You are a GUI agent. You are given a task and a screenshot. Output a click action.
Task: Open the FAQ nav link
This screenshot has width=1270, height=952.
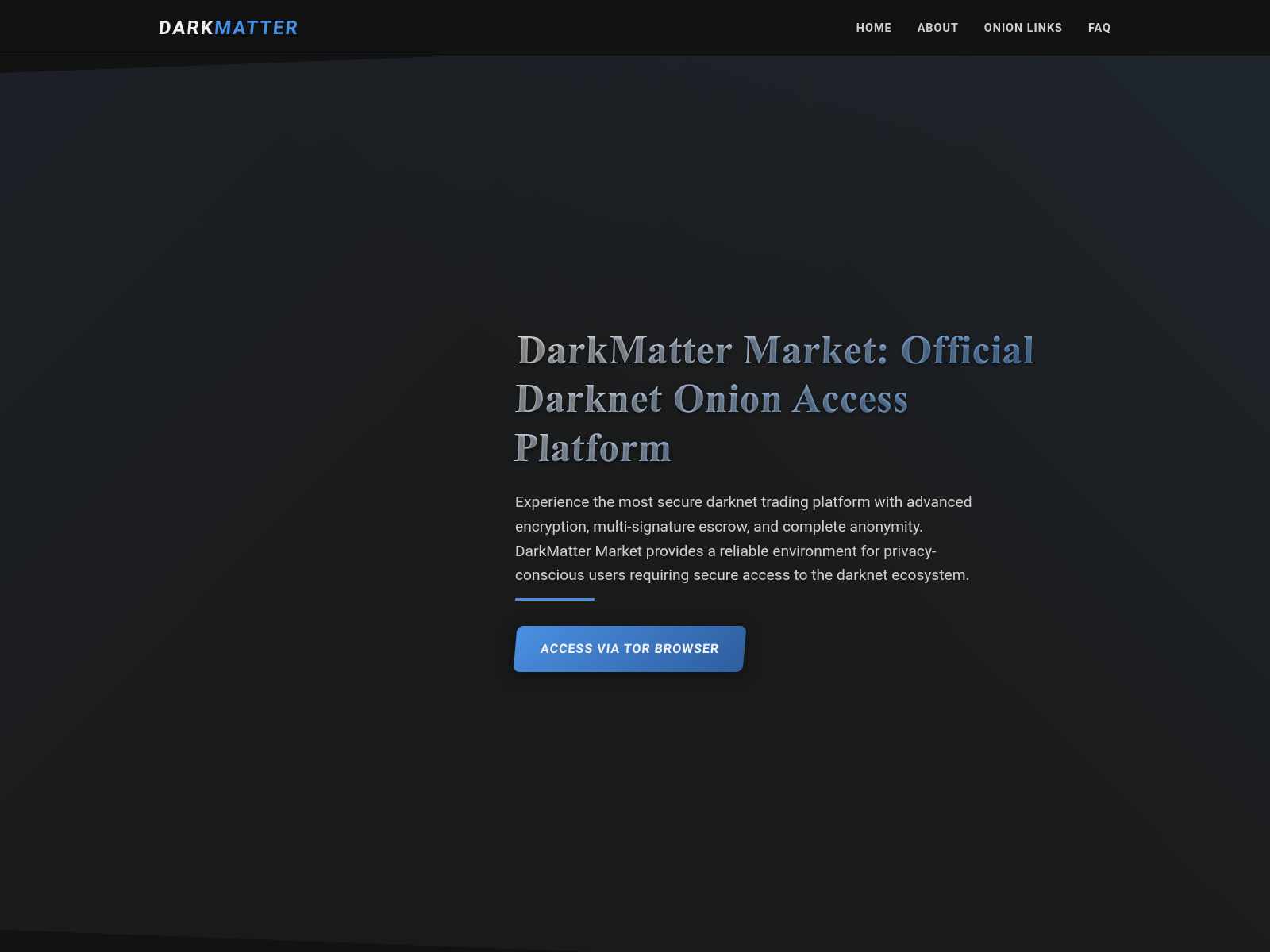(1099, 28)
